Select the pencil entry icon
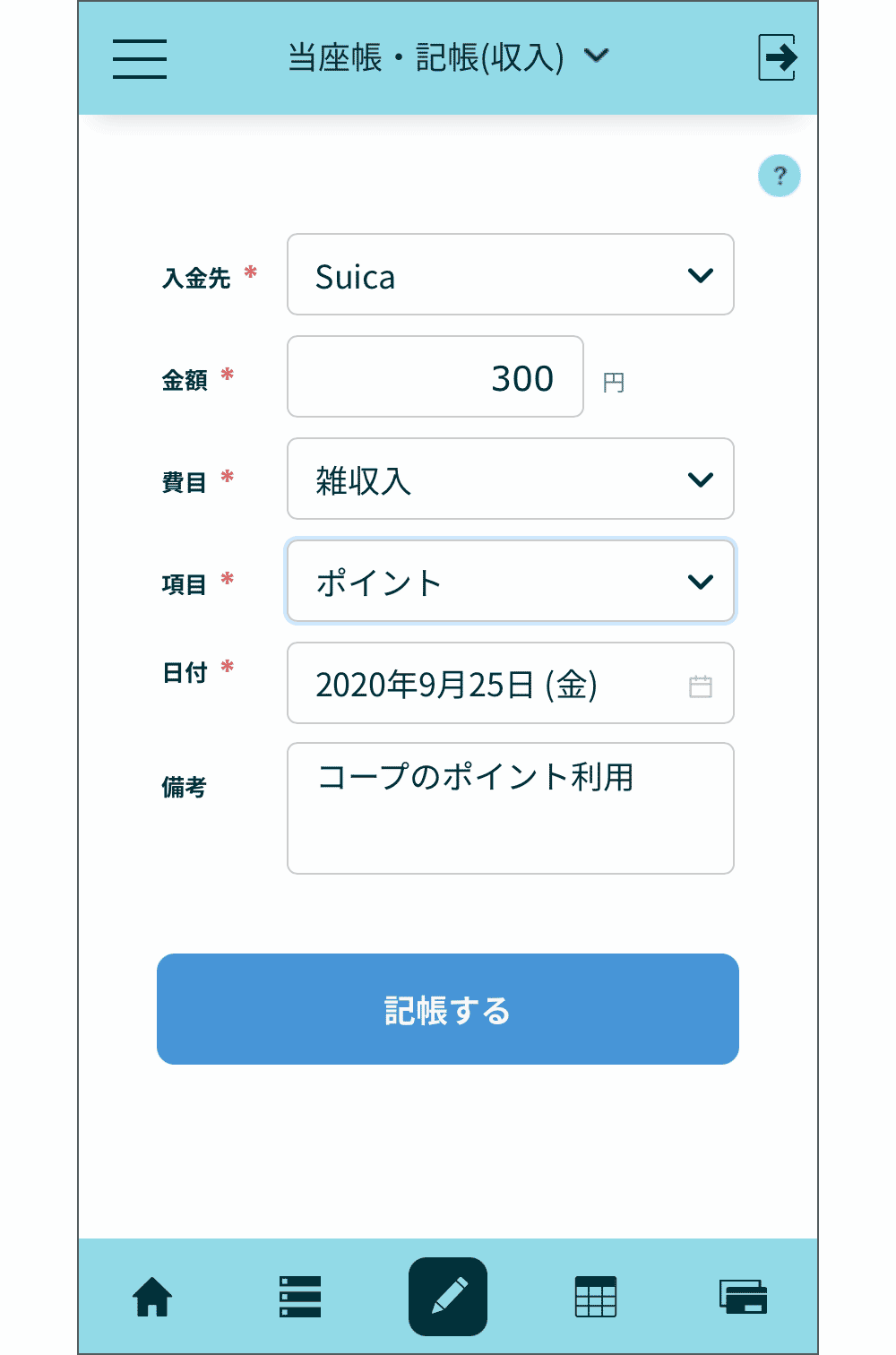Viewport: 896px width, 1355px height. [448, 1297]
